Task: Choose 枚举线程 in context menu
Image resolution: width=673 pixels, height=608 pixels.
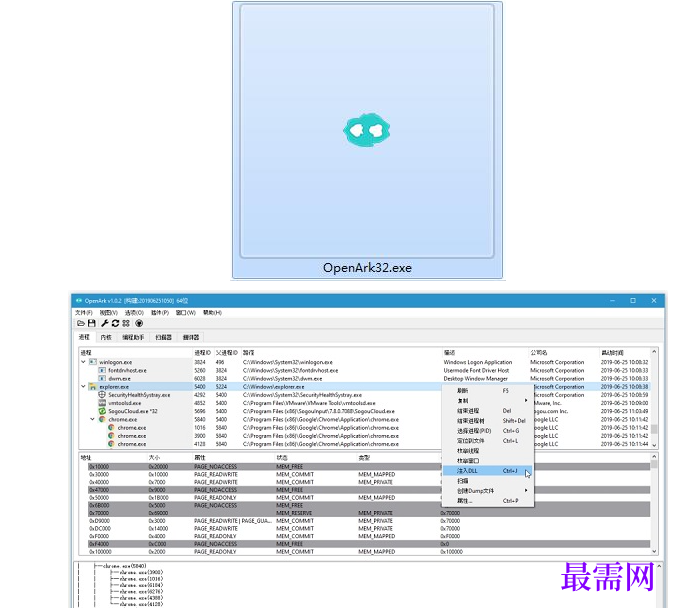Action: (x=488, y=451)
